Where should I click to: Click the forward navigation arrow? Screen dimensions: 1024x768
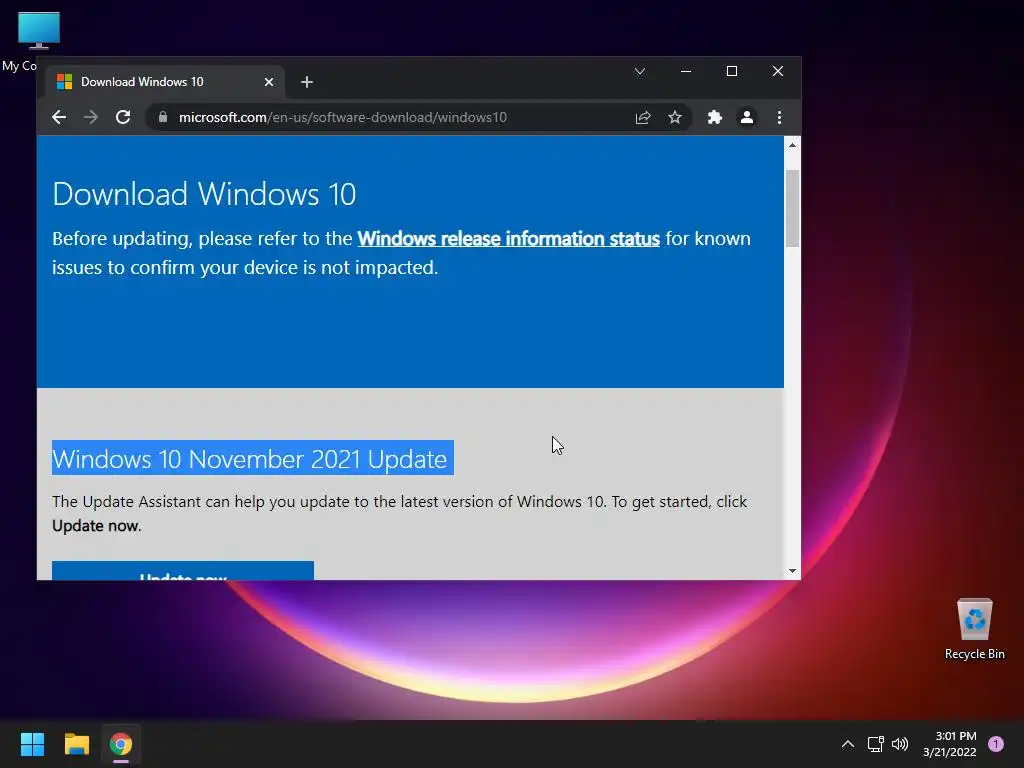(91, 118)
